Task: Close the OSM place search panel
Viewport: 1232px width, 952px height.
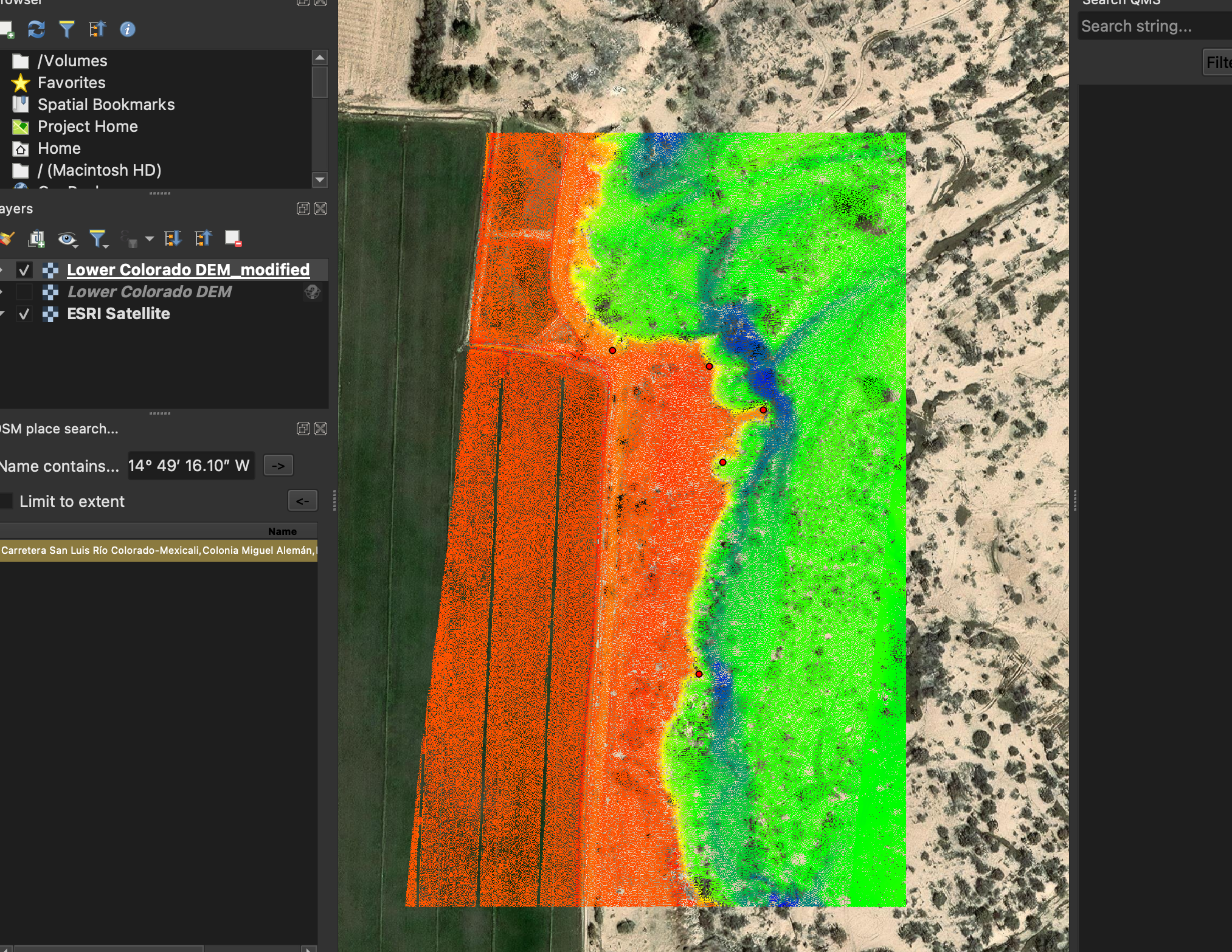Action: 320,429
